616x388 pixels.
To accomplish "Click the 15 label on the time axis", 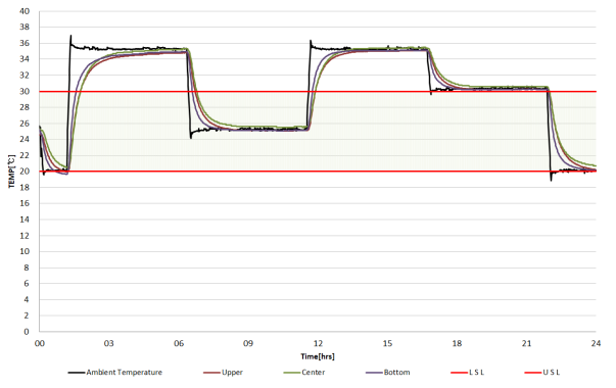I will [x=387, y=344].
